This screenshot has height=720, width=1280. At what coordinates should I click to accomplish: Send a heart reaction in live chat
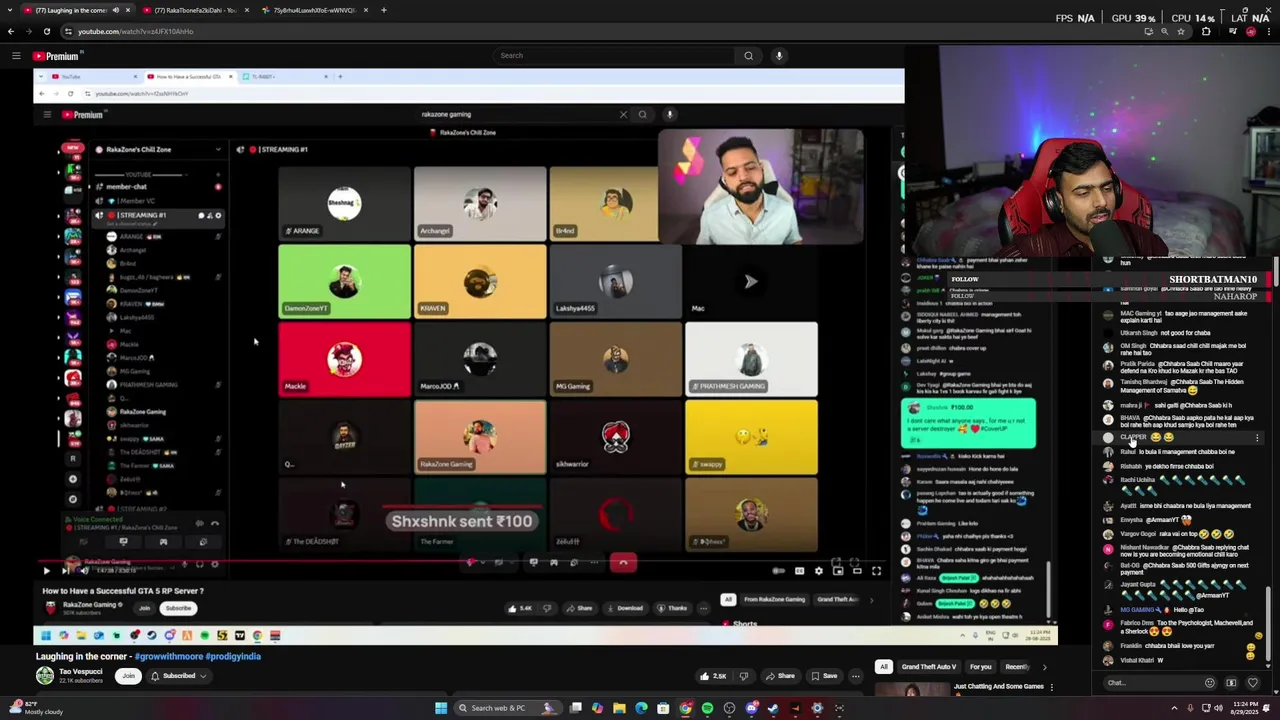coord(1252,683)
